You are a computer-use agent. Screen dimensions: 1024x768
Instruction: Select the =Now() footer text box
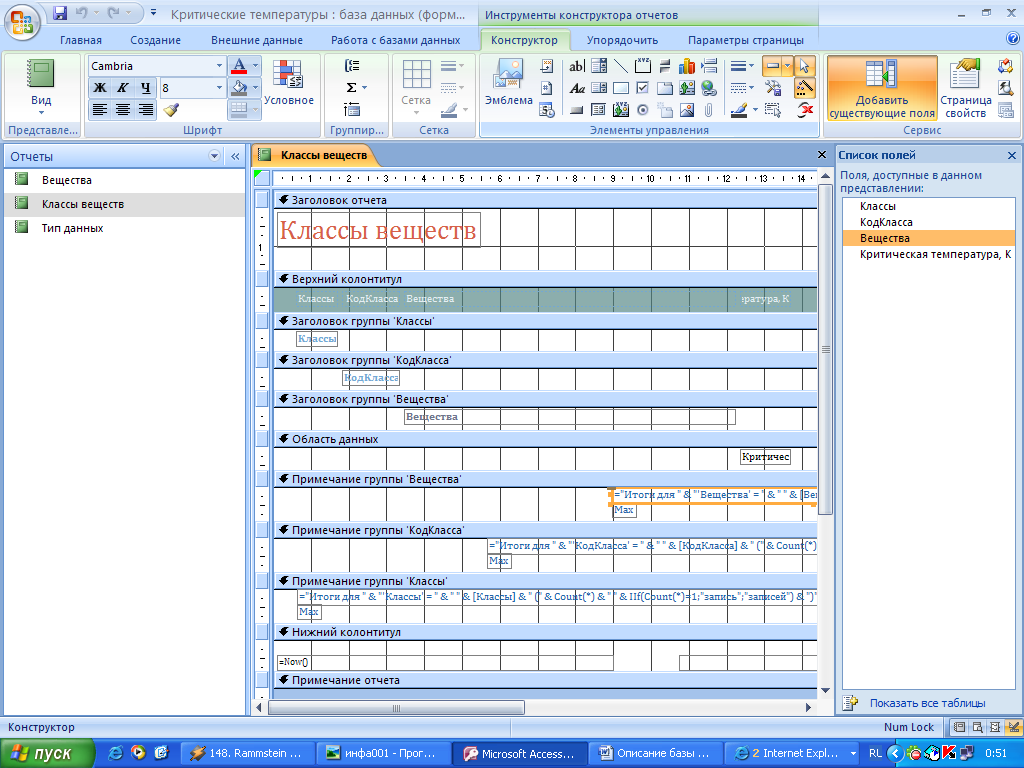coord(445,662)
